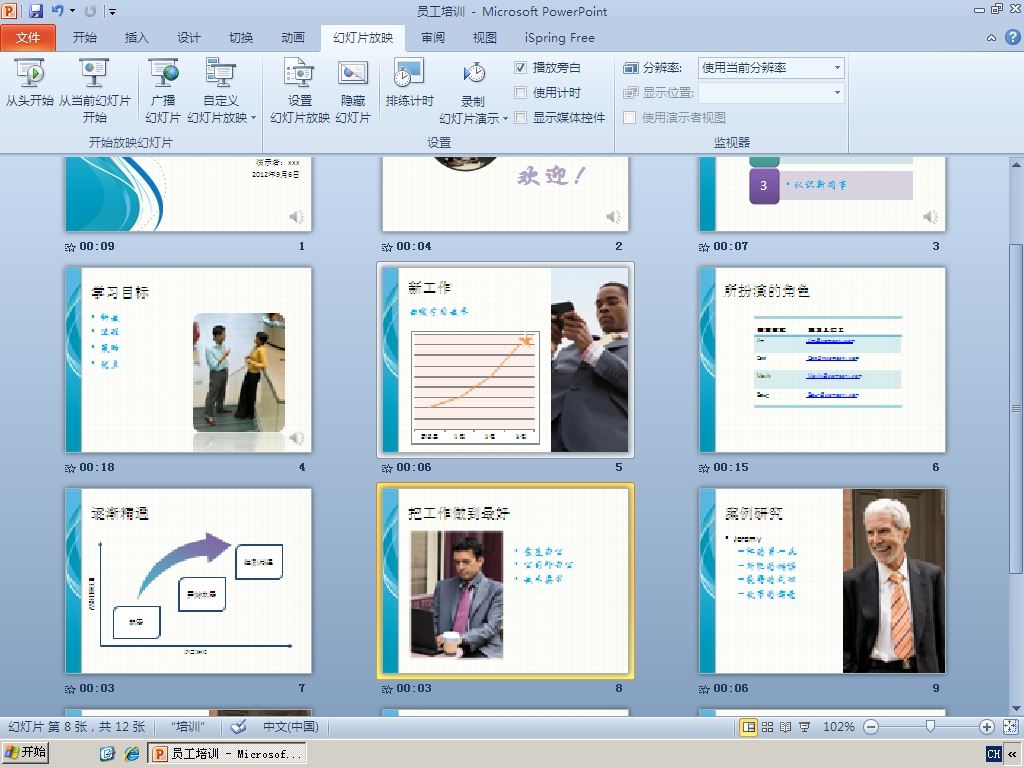Start Slide Show from status bar icon
Image resolution: width=1024 pixels, height=768 pixels.
tap(805, 727)
